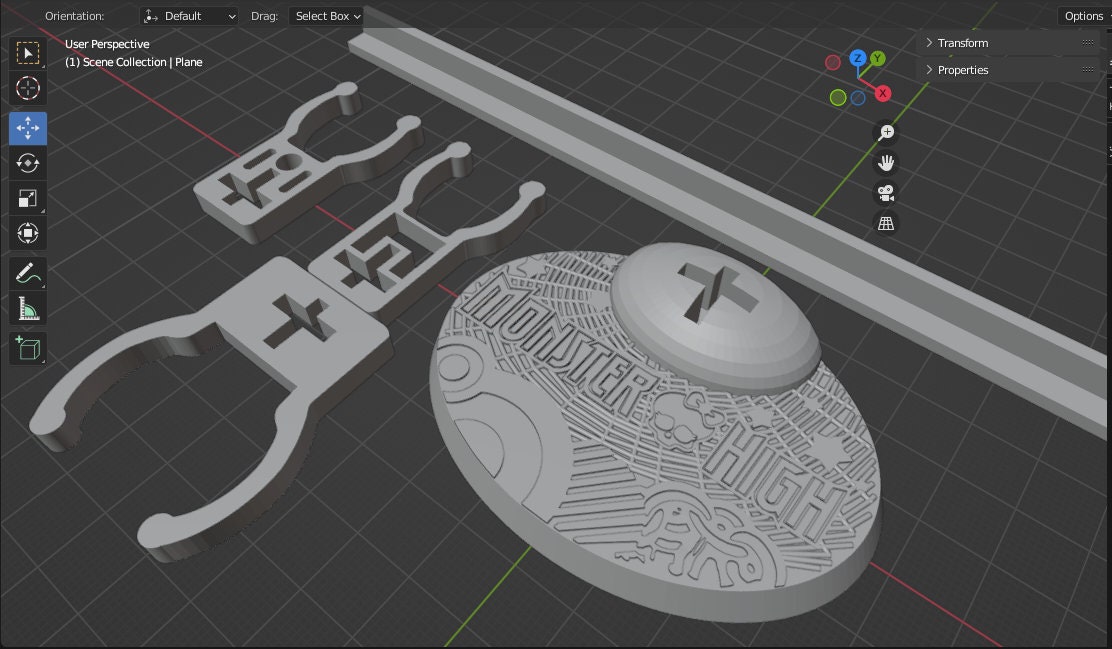
Task: Click the pan hand viewport icon
Action: click(886, 163)
